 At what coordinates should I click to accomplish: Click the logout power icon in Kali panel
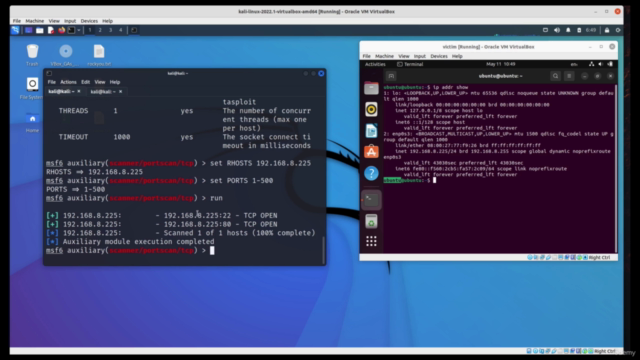coord(618,30)
